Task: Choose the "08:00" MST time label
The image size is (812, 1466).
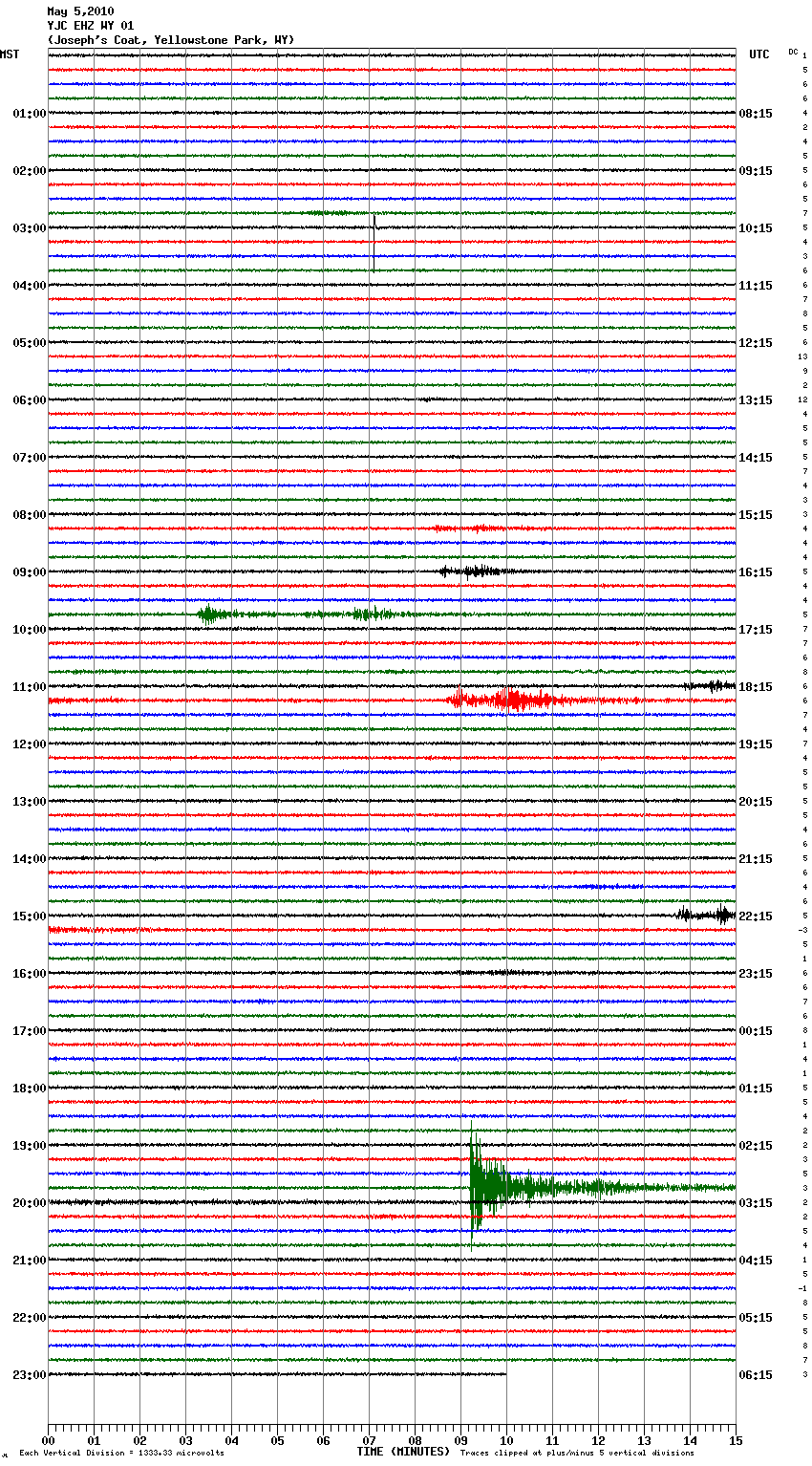Action: [x=30, y=515]
